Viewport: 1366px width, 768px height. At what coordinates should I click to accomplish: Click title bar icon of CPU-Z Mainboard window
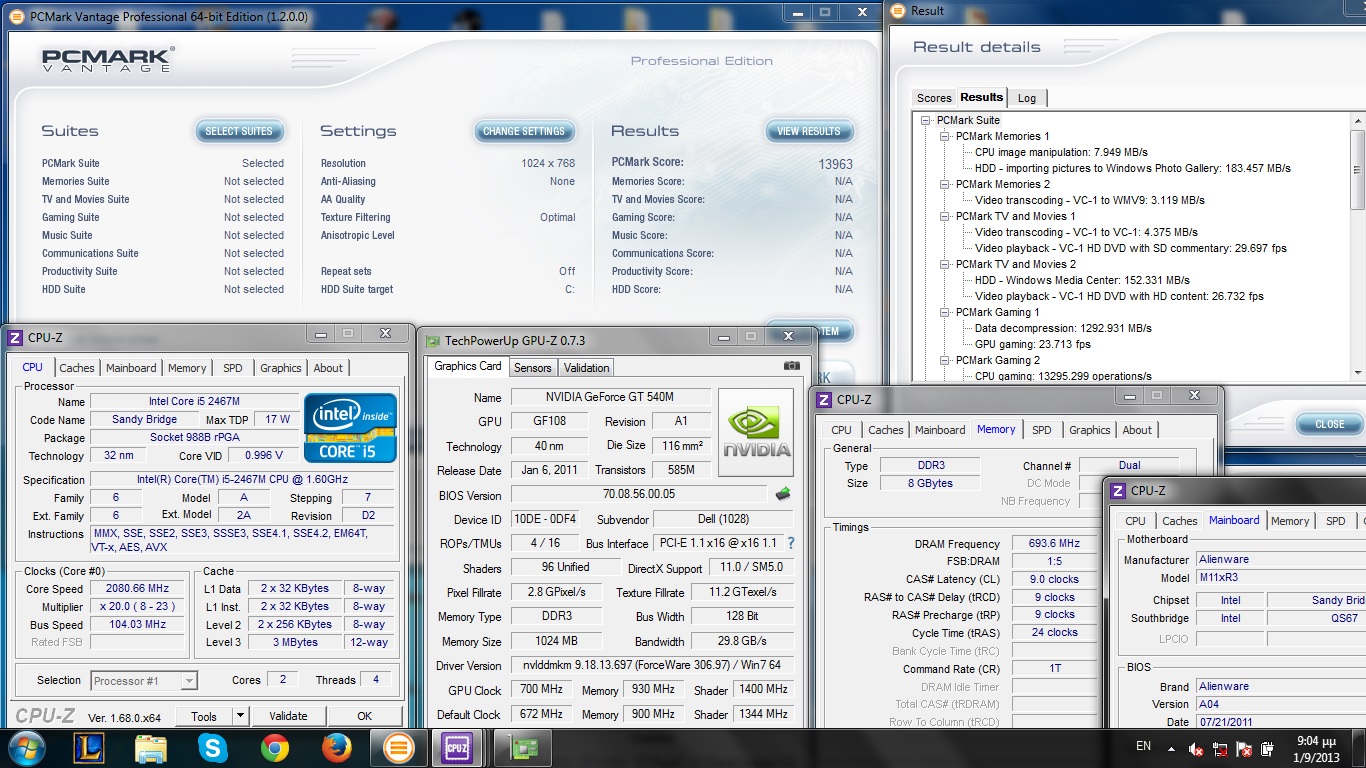tap(1117, 491)
